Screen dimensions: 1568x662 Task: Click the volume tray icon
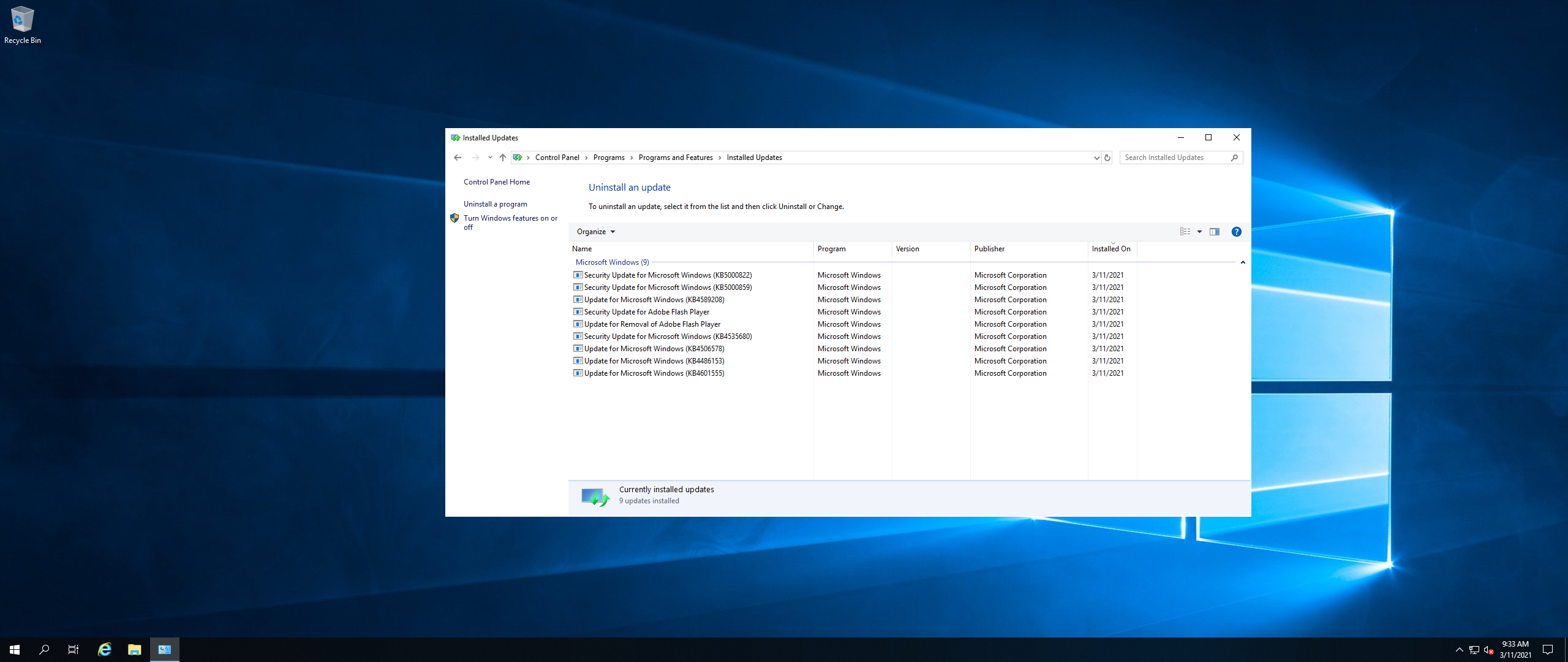(x=1488, y=650)
